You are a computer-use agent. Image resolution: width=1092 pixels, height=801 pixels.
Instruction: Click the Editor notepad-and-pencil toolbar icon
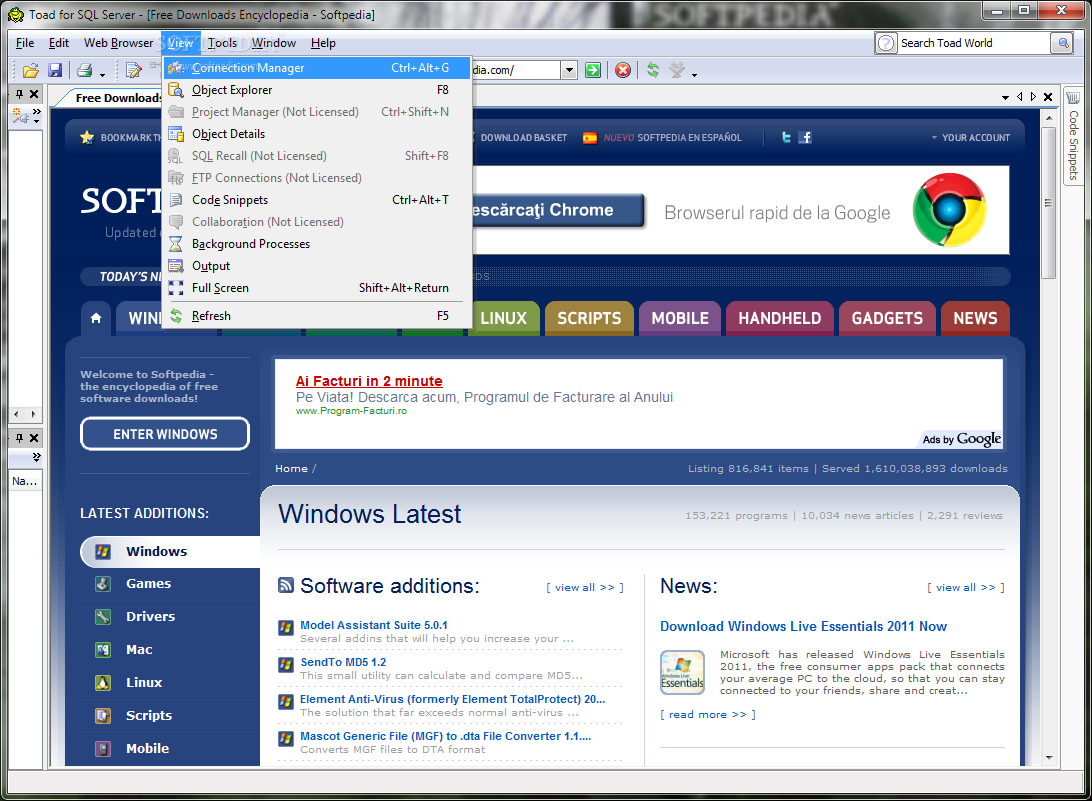tap(133, 70)
